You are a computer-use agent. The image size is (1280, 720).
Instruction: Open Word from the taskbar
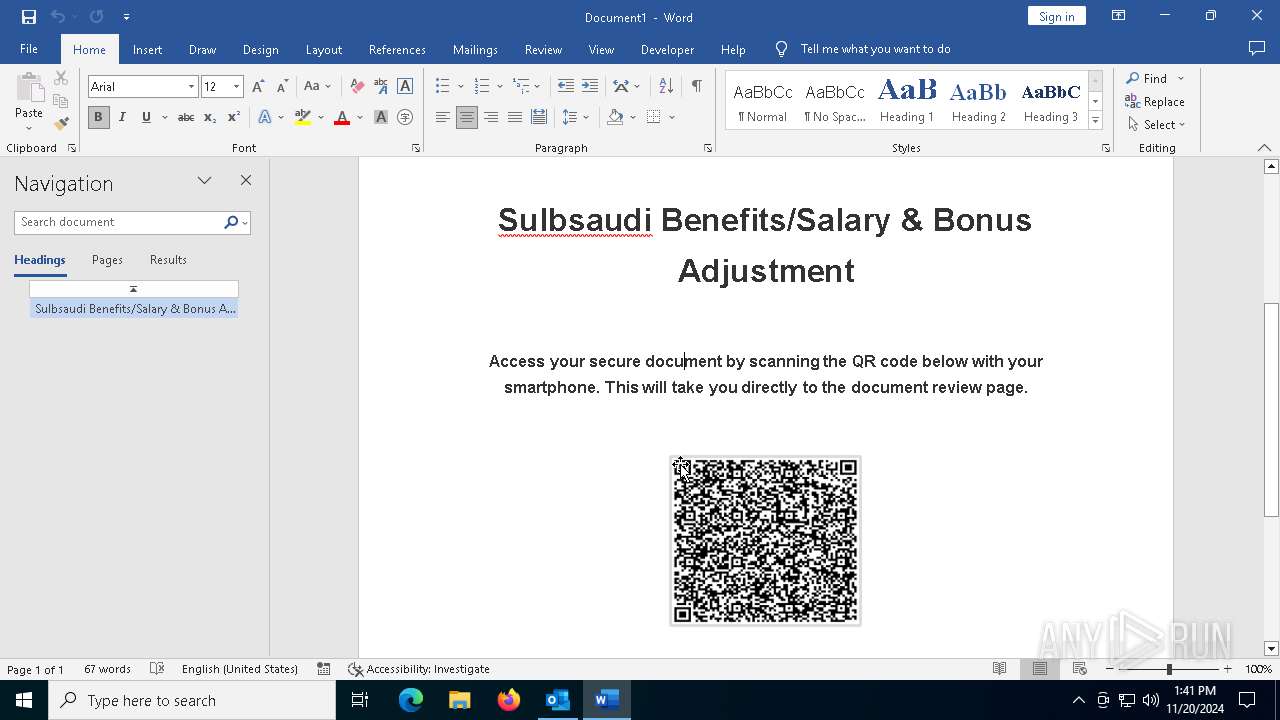coord(605,700)
